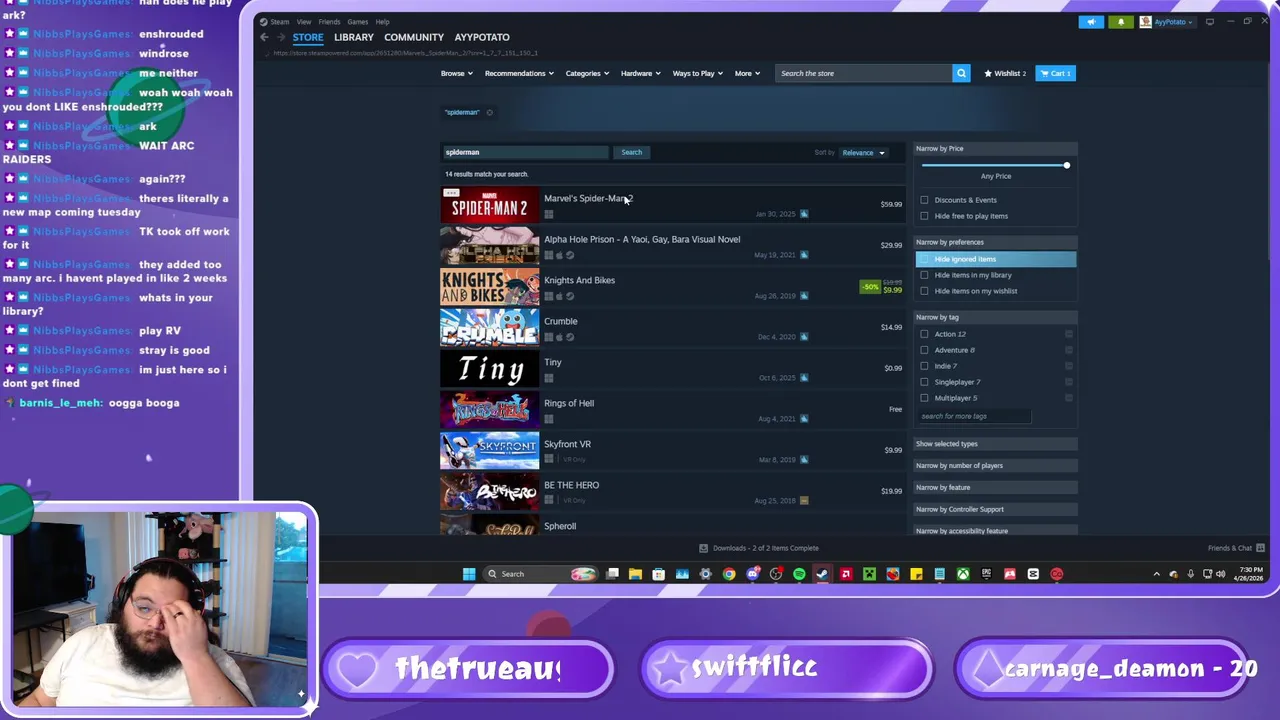Open the Wishlist button
1280x720 pixels.
click(1005, 73)
